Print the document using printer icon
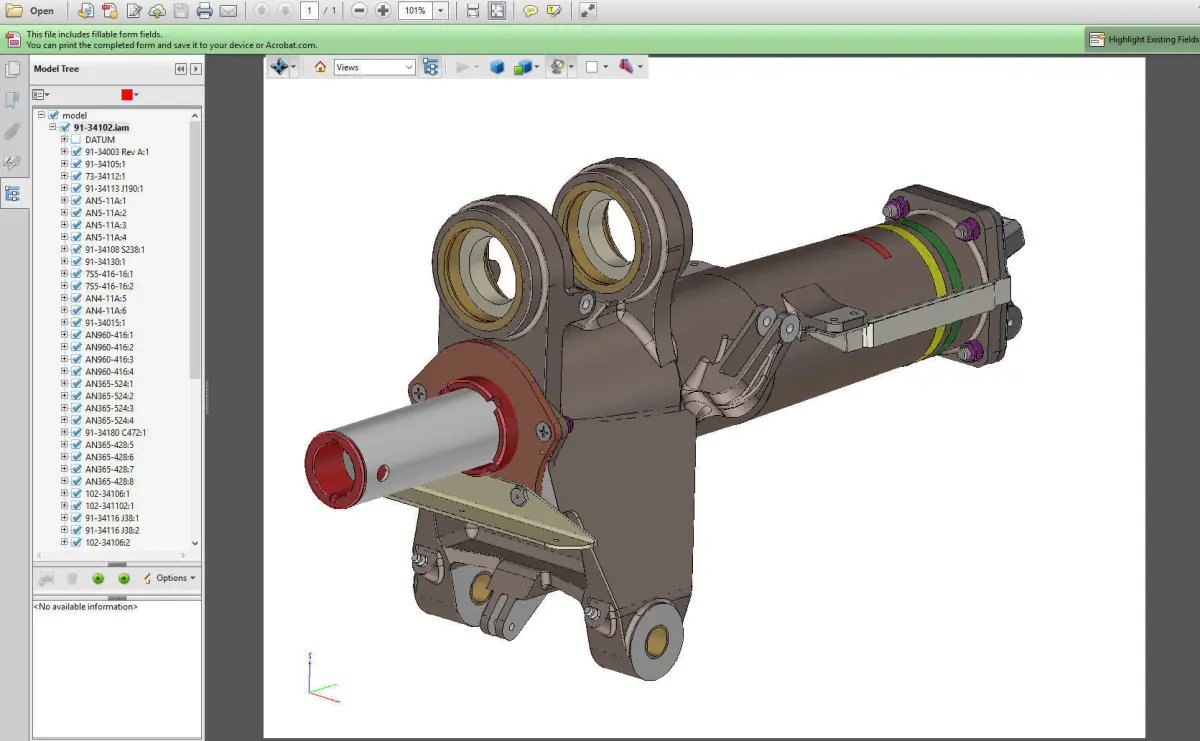This screenshot has width=1200, height=741. click(x=205, y=11)
